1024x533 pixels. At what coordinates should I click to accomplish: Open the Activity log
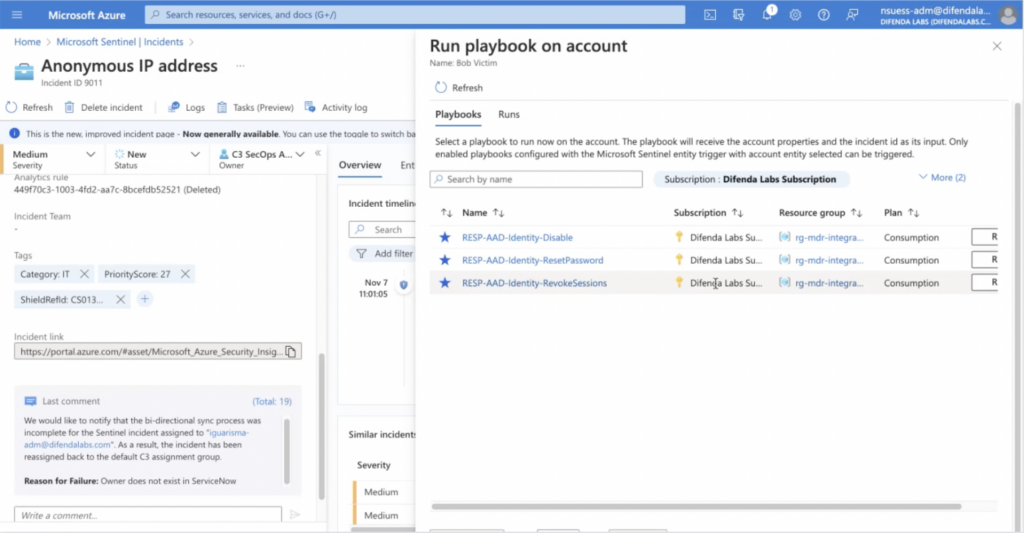(x=336, y=107)
